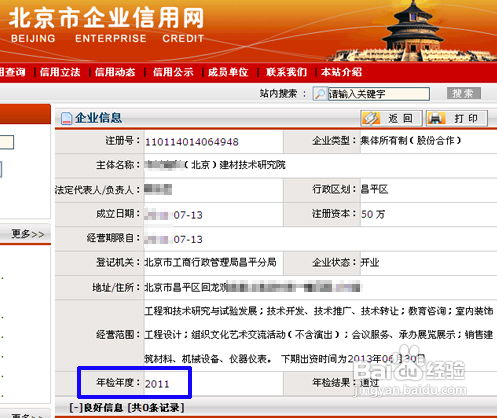Open the 联系我们 menu item
Viewport: 497px width, 418px height.
pyautogui.click(x=286, y=72)
